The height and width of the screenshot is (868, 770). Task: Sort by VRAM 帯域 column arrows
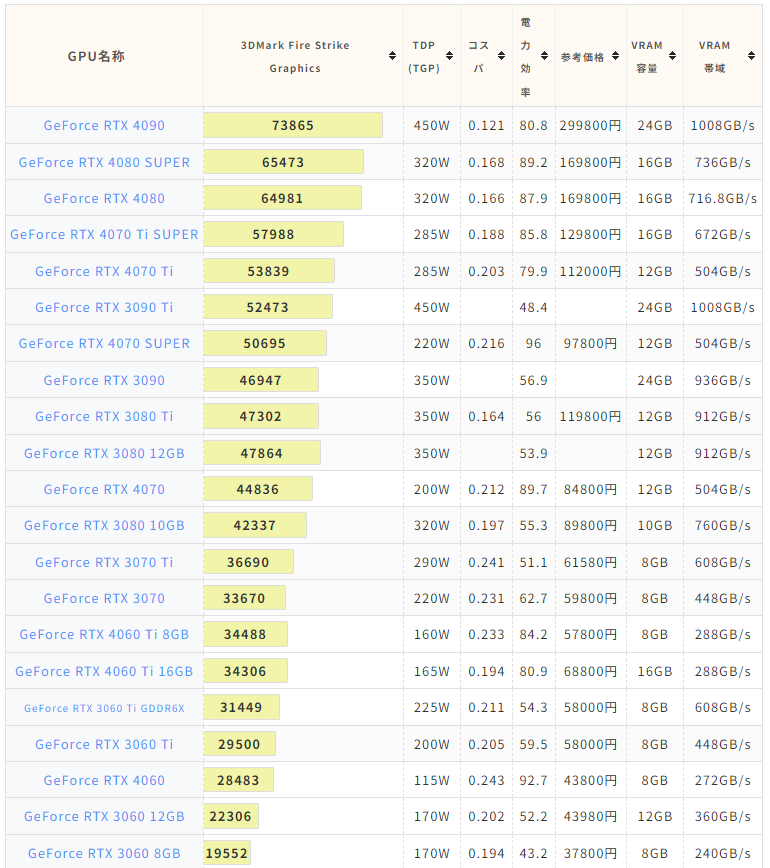tap(751, 56)
